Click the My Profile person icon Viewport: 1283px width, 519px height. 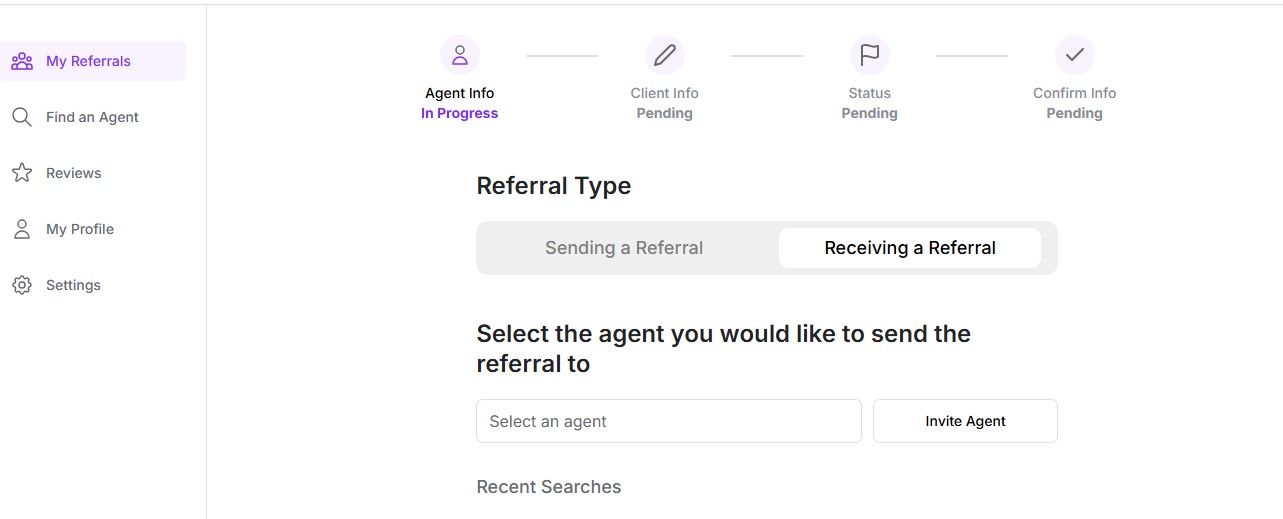[22, 229]
